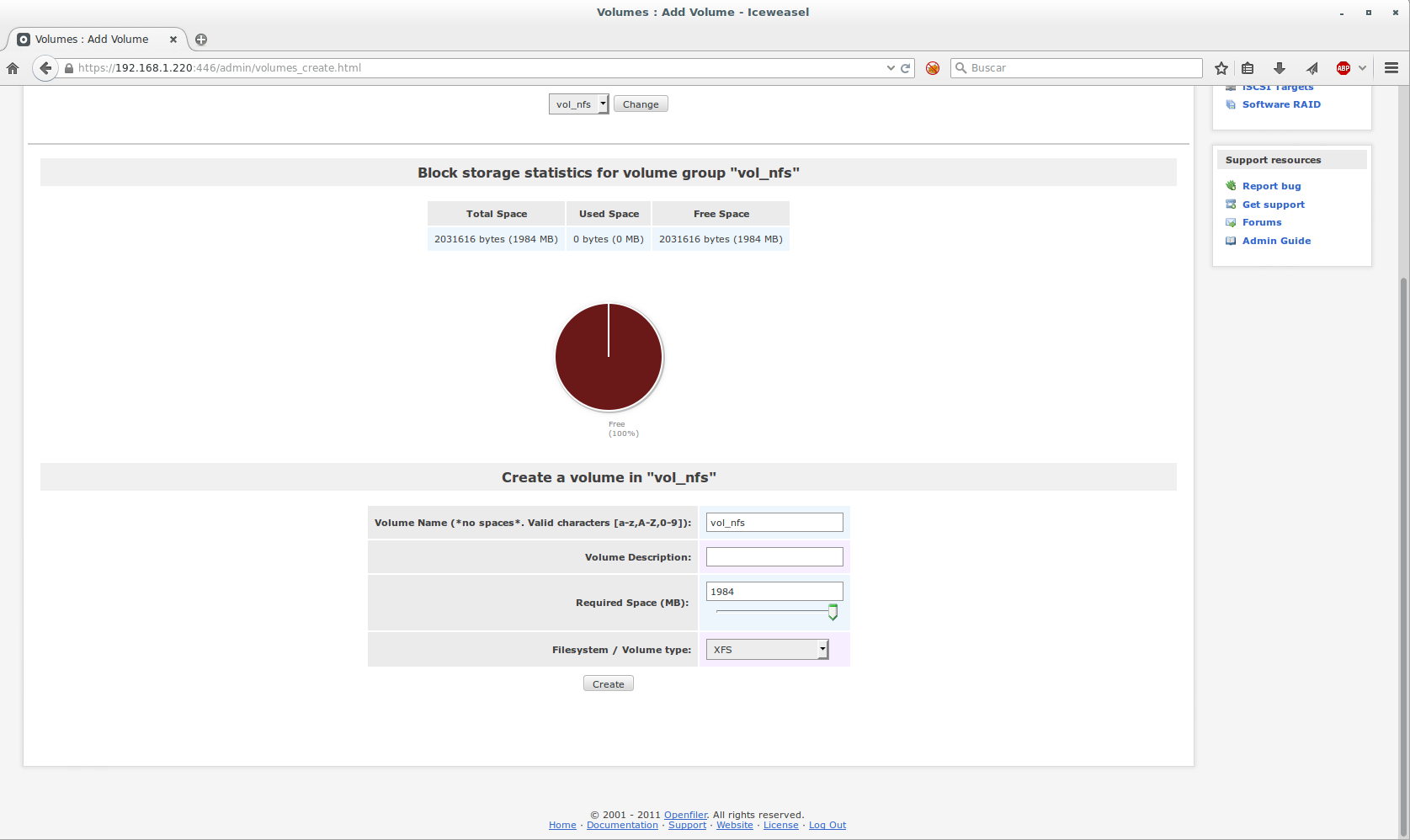The width and height of the screenshot is (1410, 840).
Task: Reload the page with refresh icon
Action: tap(906, 68)
